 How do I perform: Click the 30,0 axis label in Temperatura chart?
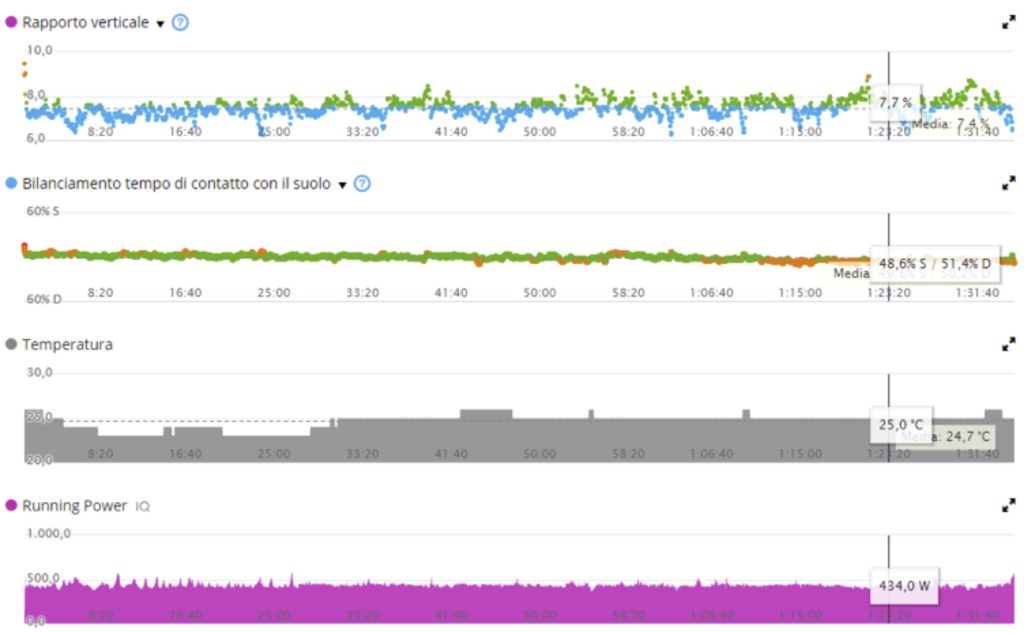pos(39,372)
